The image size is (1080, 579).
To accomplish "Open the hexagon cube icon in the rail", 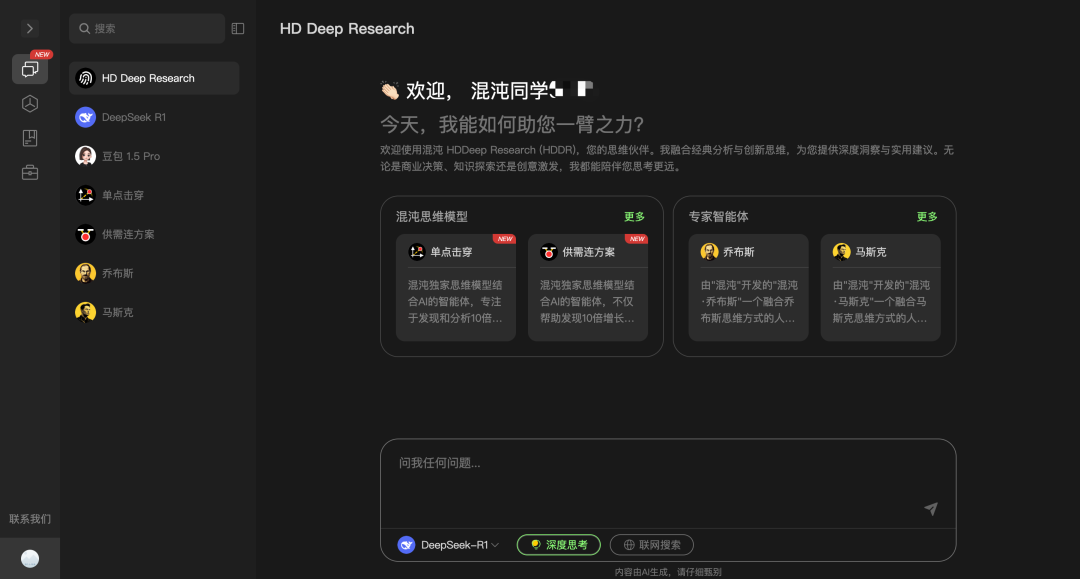I will (x=30, y=104).
